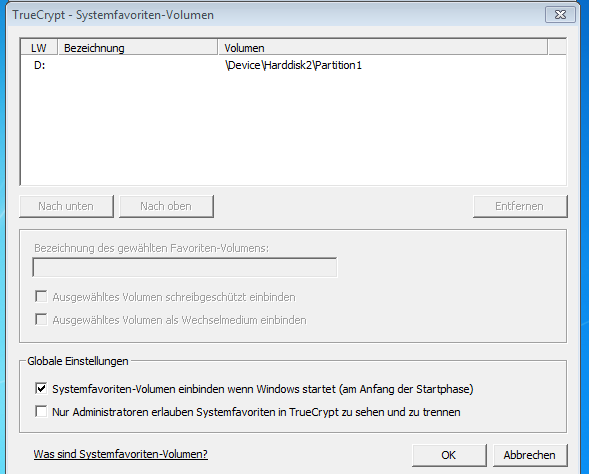Click the Bezeichnung column header

coord(138,48)
